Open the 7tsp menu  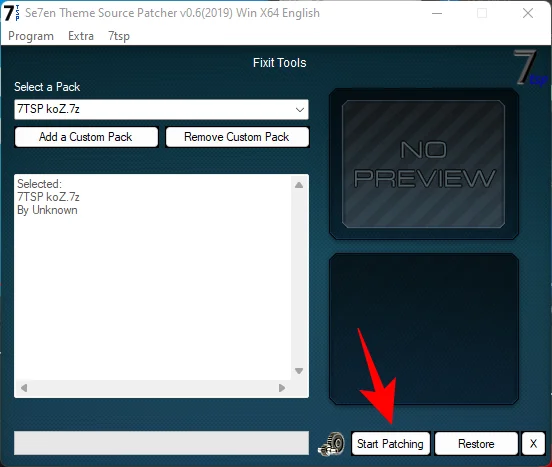[119, 36]
